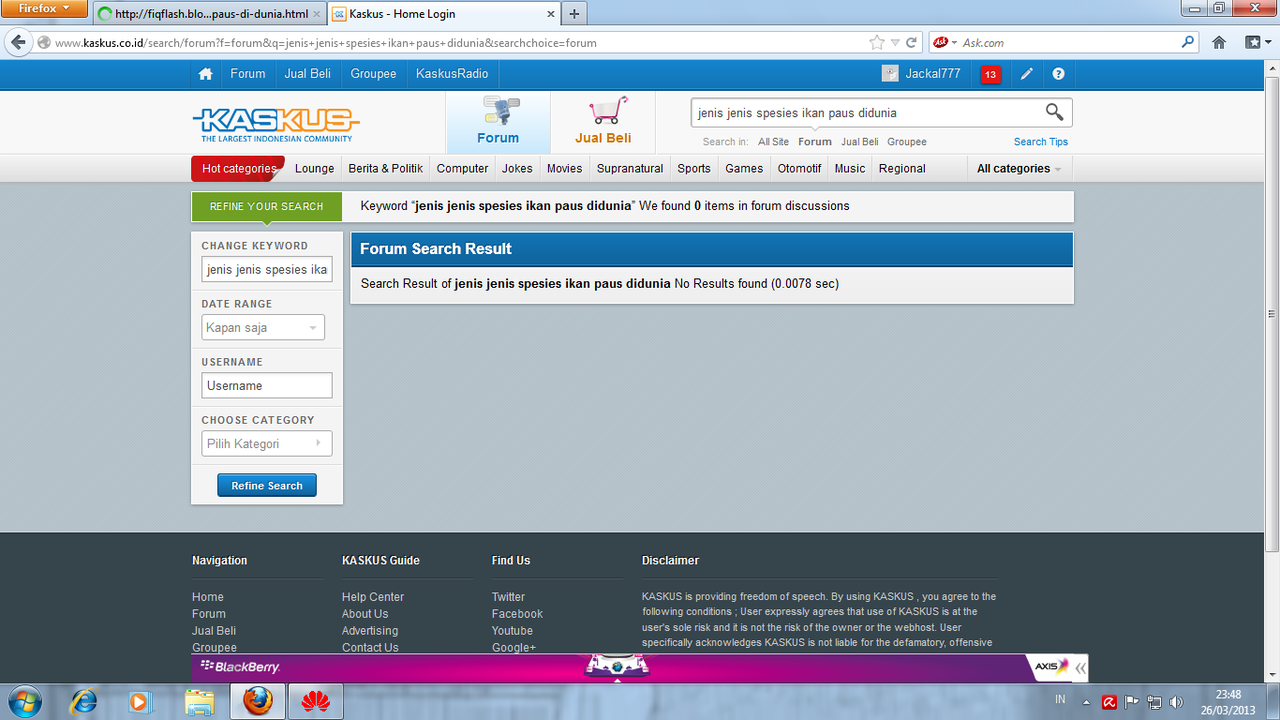The height and width of the screenshot is (720, 1280).
Task: Open the Otomotif category
Action: tap(799, 168)
